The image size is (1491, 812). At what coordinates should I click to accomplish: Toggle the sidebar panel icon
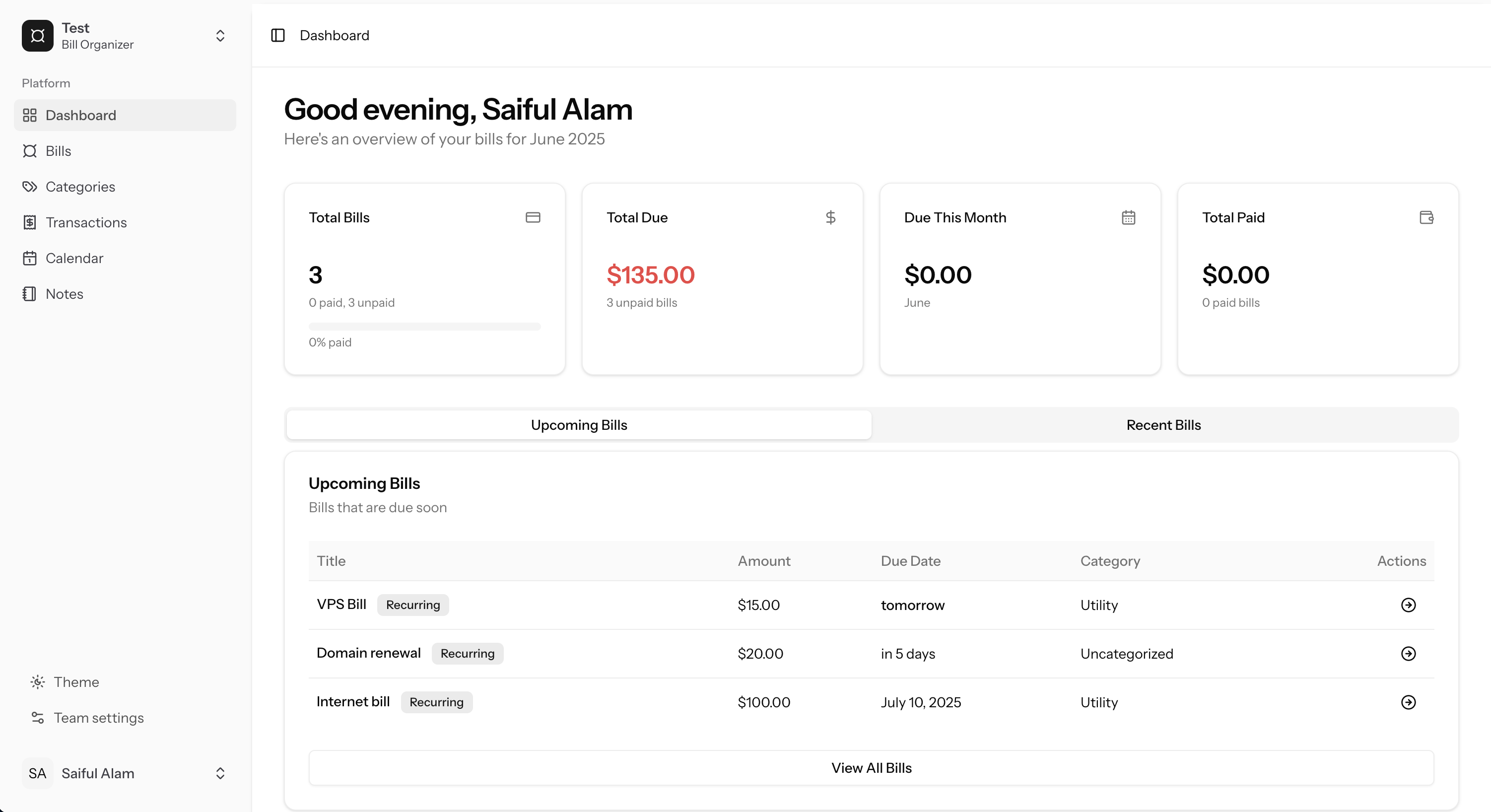coord(278,35)
